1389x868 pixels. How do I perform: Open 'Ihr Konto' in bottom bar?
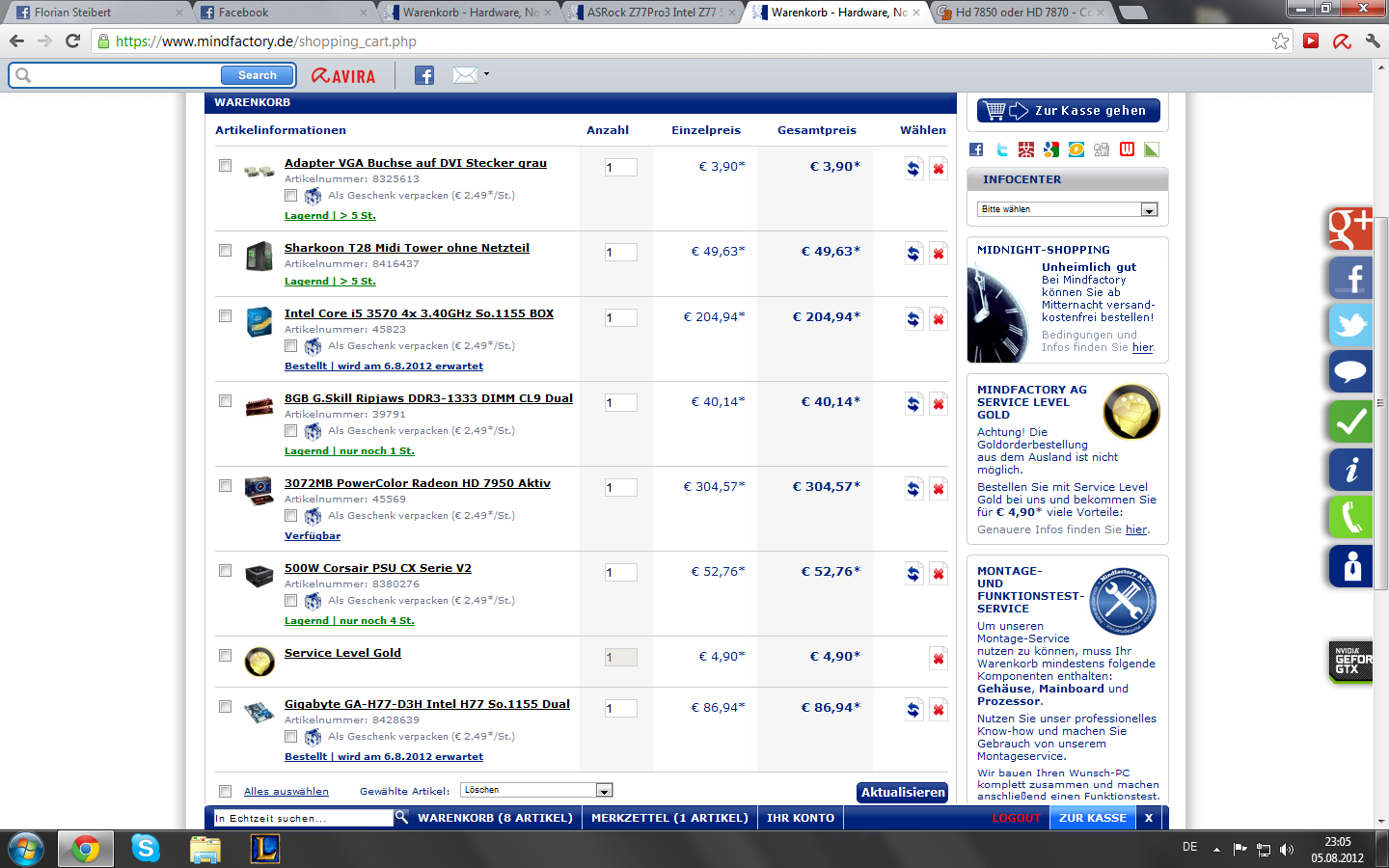(801, 818)
